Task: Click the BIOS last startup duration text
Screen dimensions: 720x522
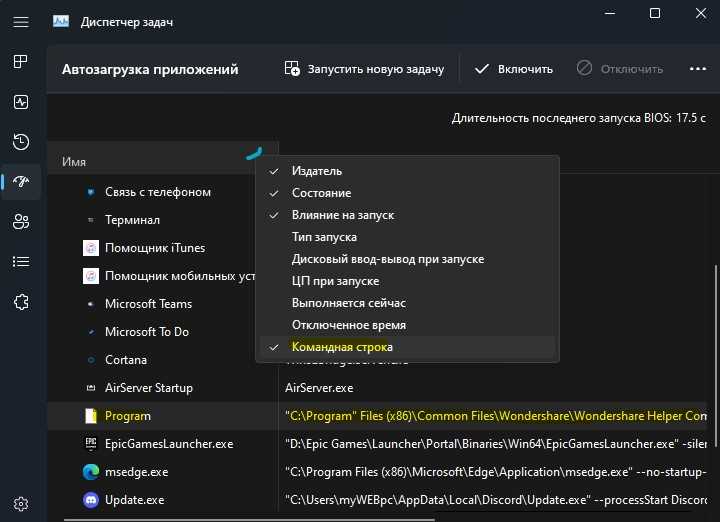Action: click(579, 118)
